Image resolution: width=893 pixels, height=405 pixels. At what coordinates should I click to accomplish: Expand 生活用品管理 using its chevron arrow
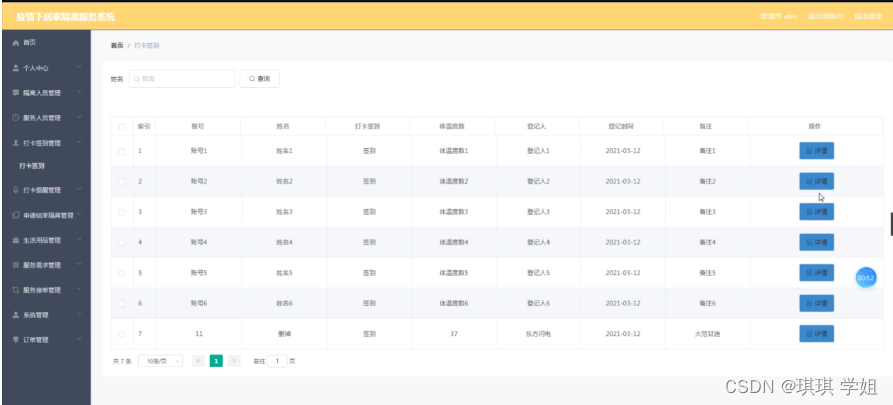tap(79, 239)
